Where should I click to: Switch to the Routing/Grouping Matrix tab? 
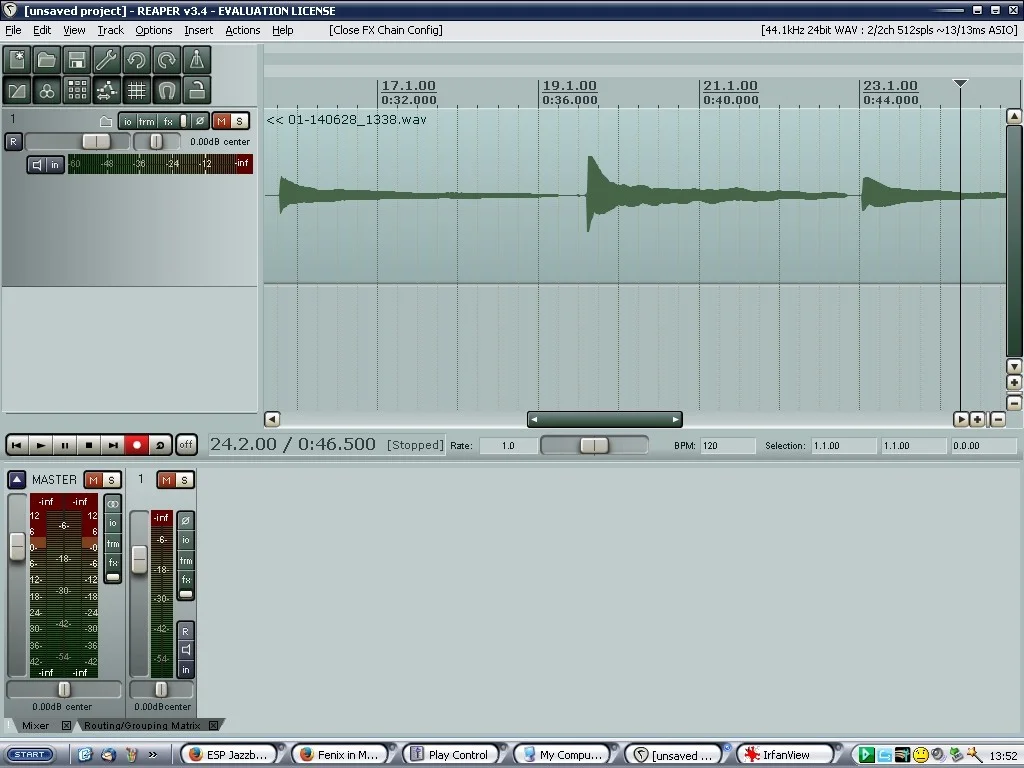pyautogui.click(x=142, y=725)
